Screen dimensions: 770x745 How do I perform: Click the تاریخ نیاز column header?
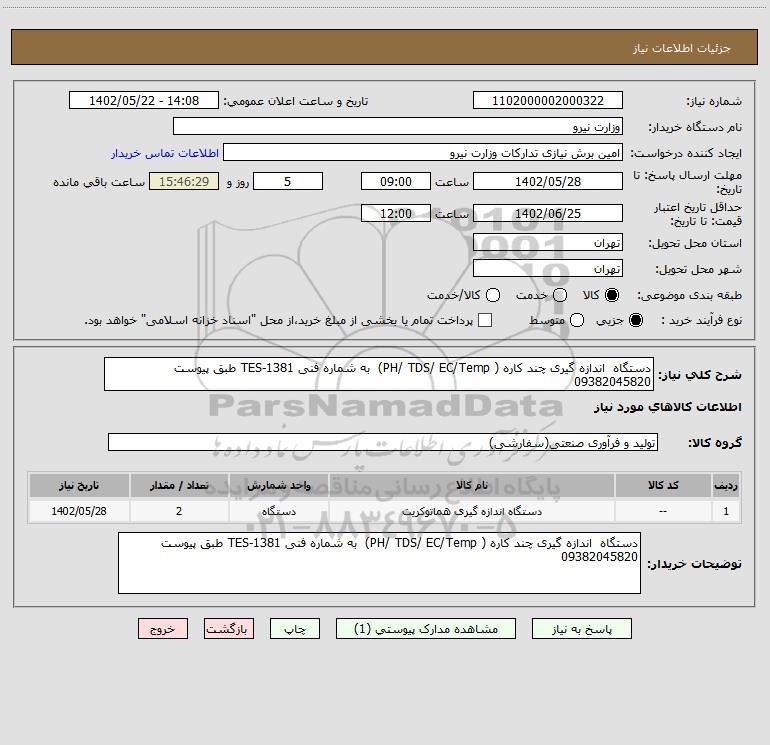79,485
